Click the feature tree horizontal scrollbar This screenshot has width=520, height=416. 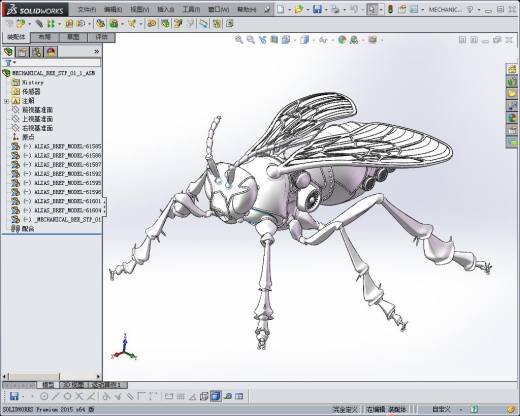(x=52, y=376)
